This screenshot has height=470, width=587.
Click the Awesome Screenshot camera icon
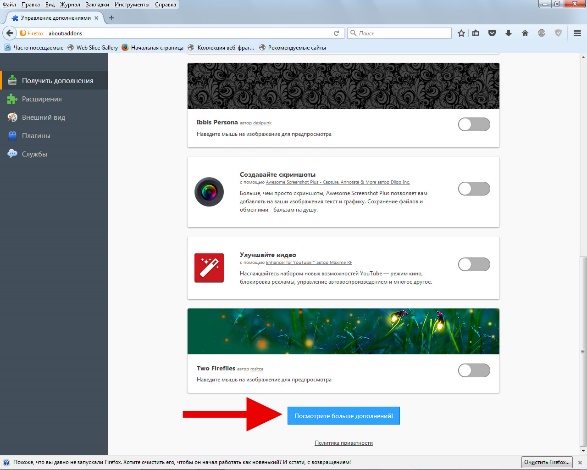click(209, 192)
